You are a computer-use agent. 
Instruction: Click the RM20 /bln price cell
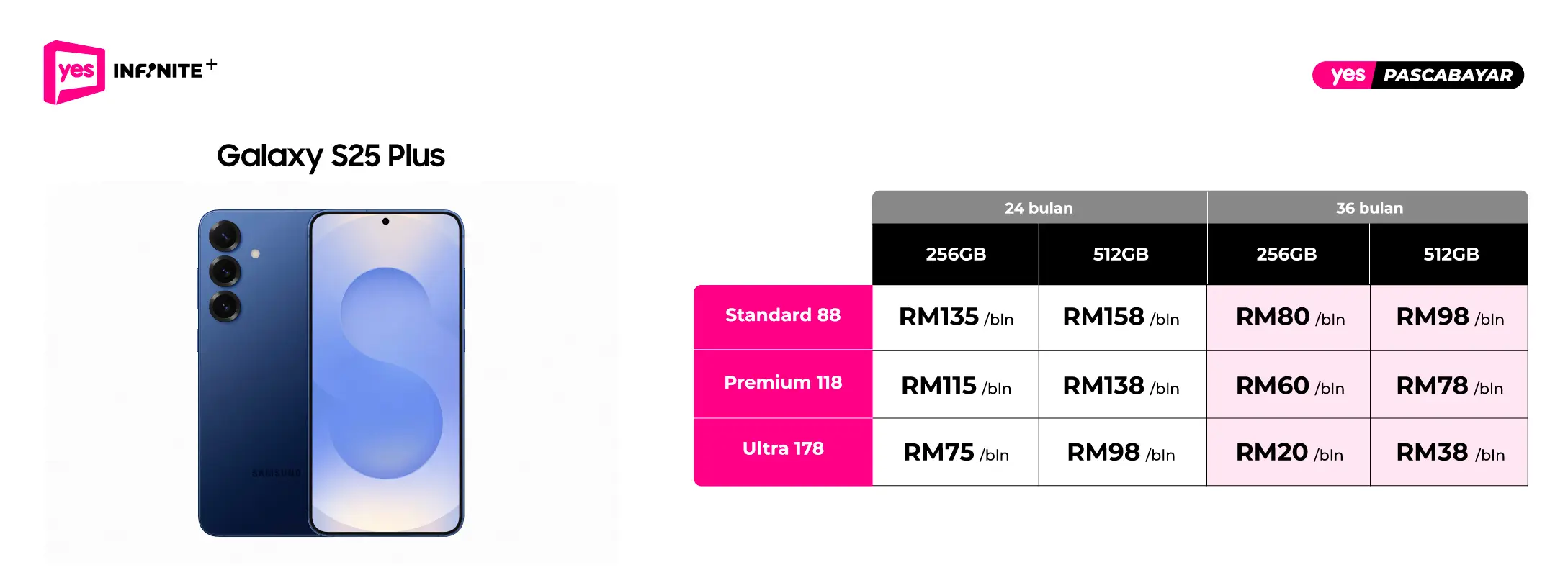point(1289,453)
